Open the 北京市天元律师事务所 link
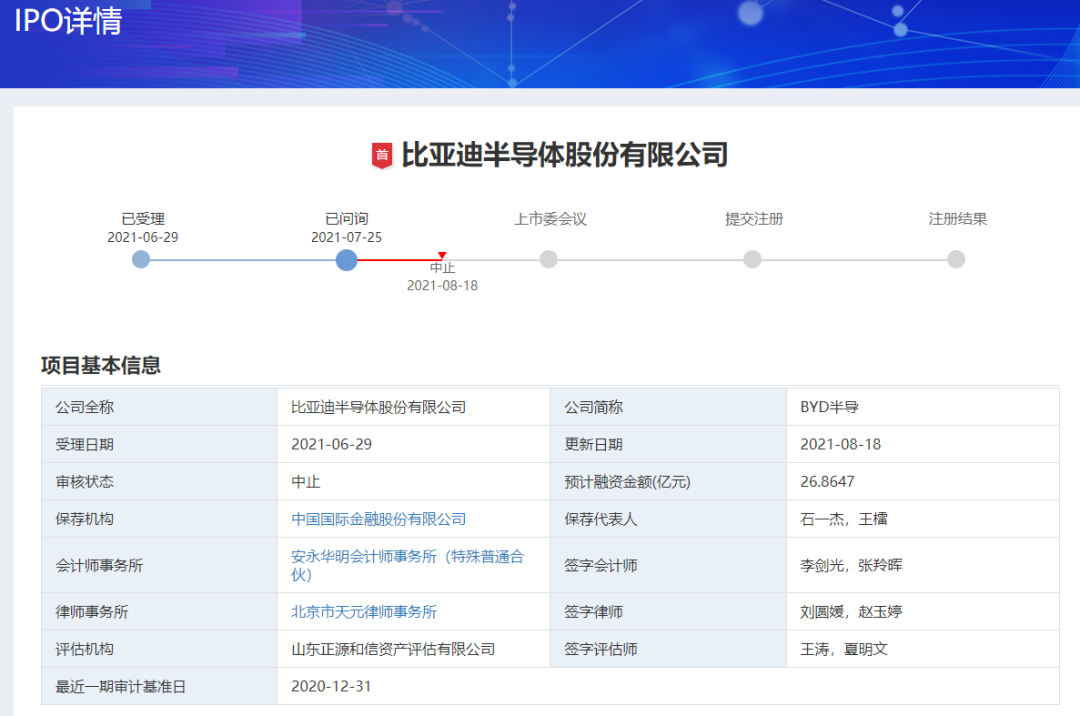1080x716 pixels. tap(362, 611)
